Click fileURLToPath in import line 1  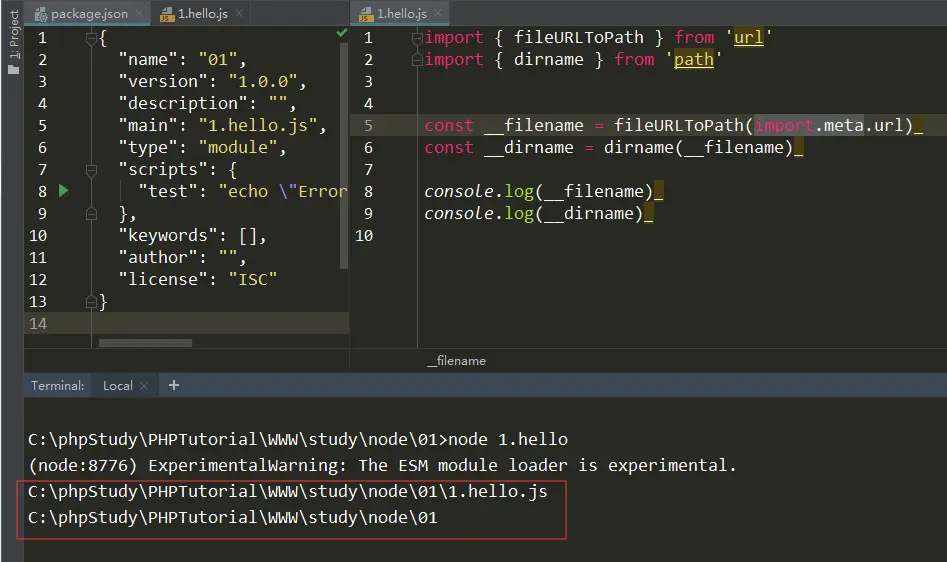pos(579,37)
